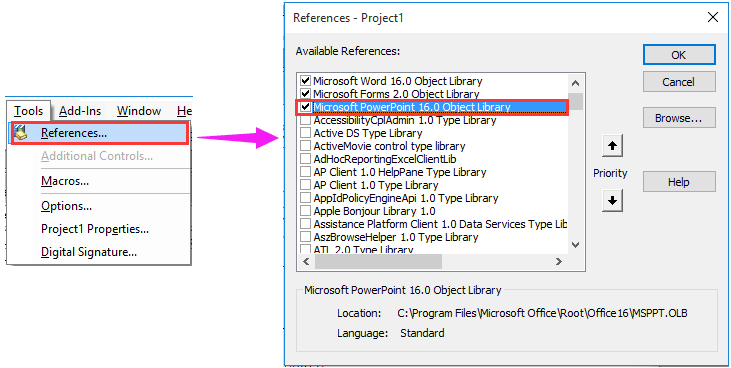The width and height of the screenshot is (731, 368).
Task: Select Microsoft Word 16.0 Object Library row text
Action: point(398,81)
